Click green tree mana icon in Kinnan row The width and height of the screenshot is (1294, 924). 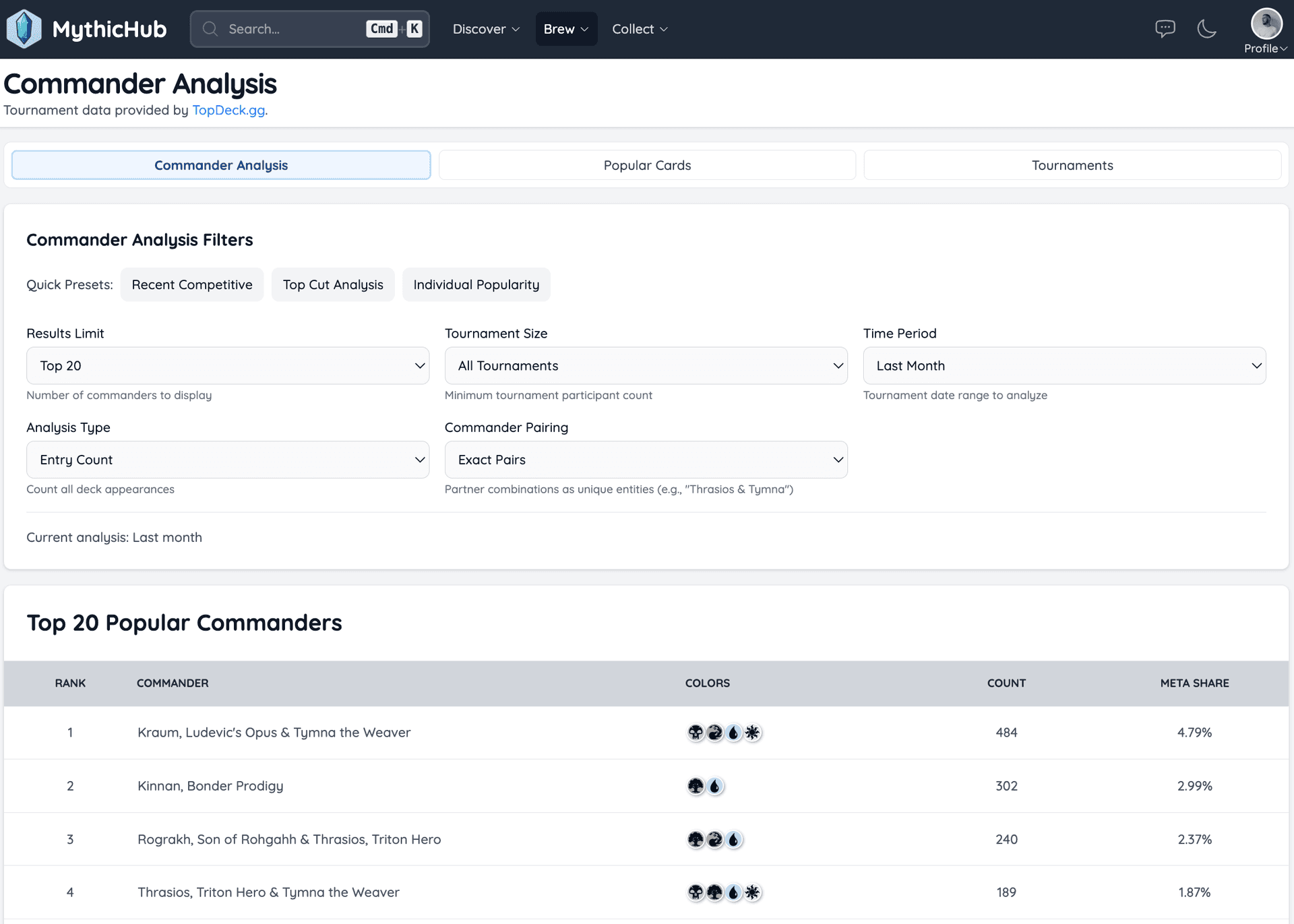point(696,786)
